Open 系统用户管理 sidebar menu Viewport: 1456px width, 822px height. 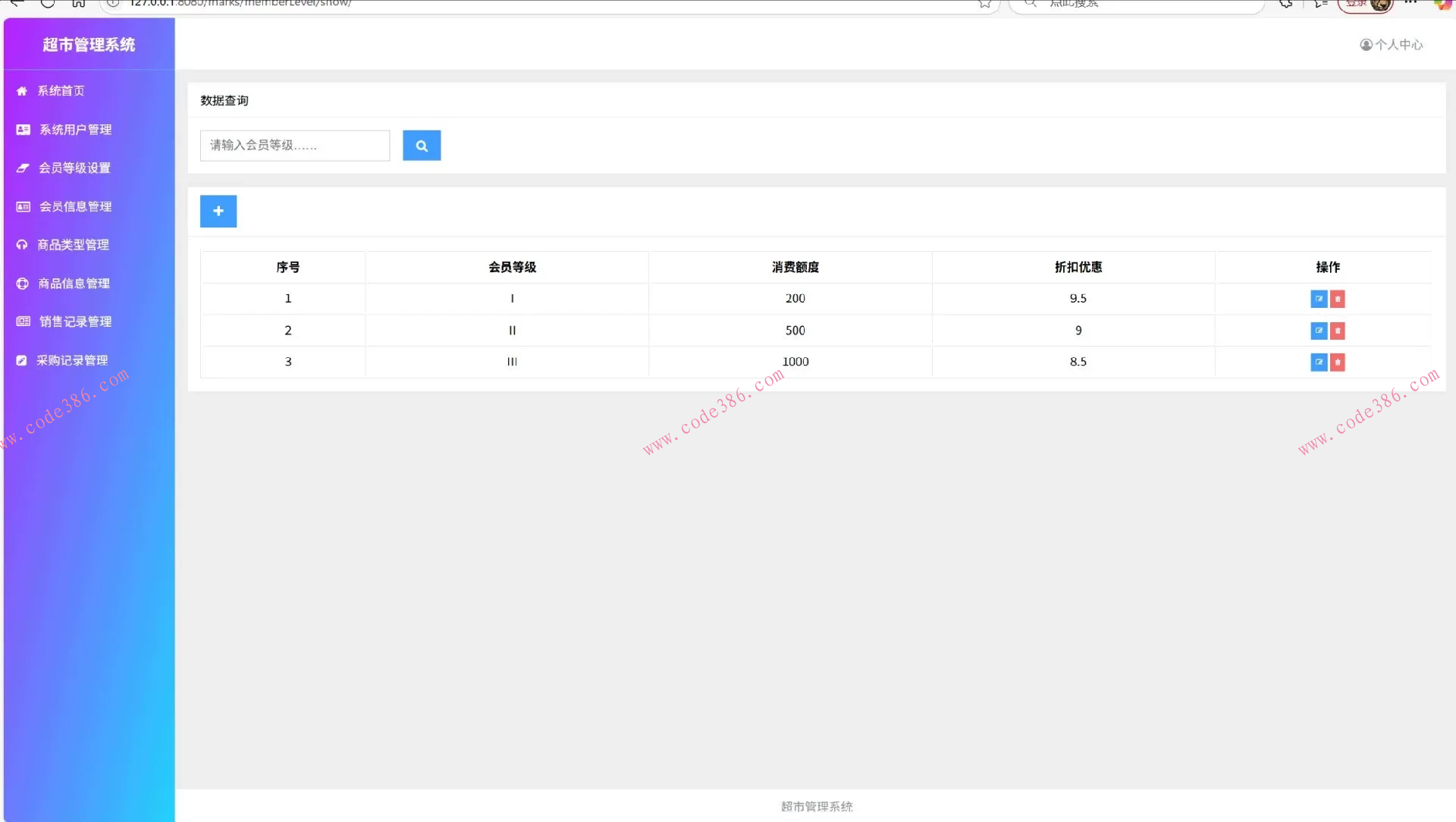point(75,130)
